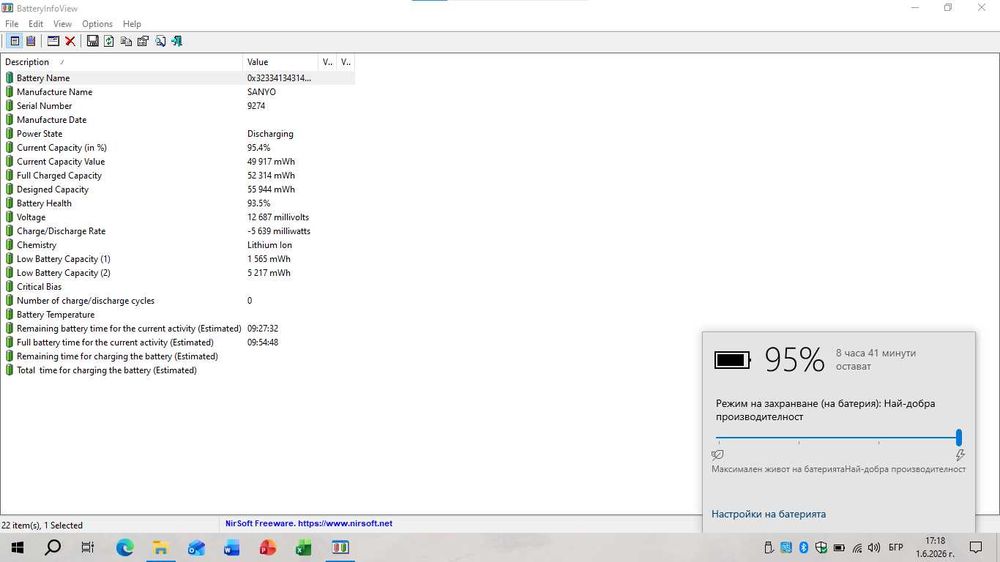Click the "09:27:32" remaining time value
This screenshot has height=562, width=1000.
tap(263, 329)
